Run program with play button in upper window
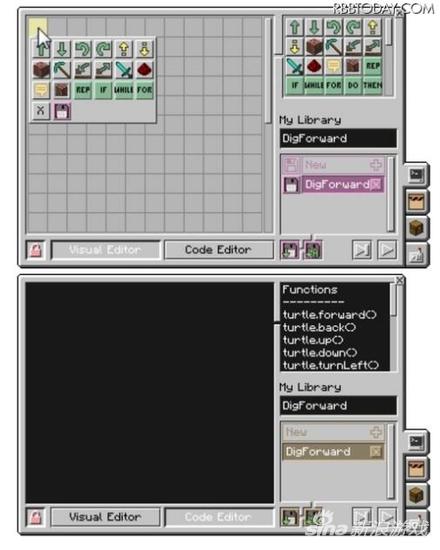The image size is (440, 550). 387,250
